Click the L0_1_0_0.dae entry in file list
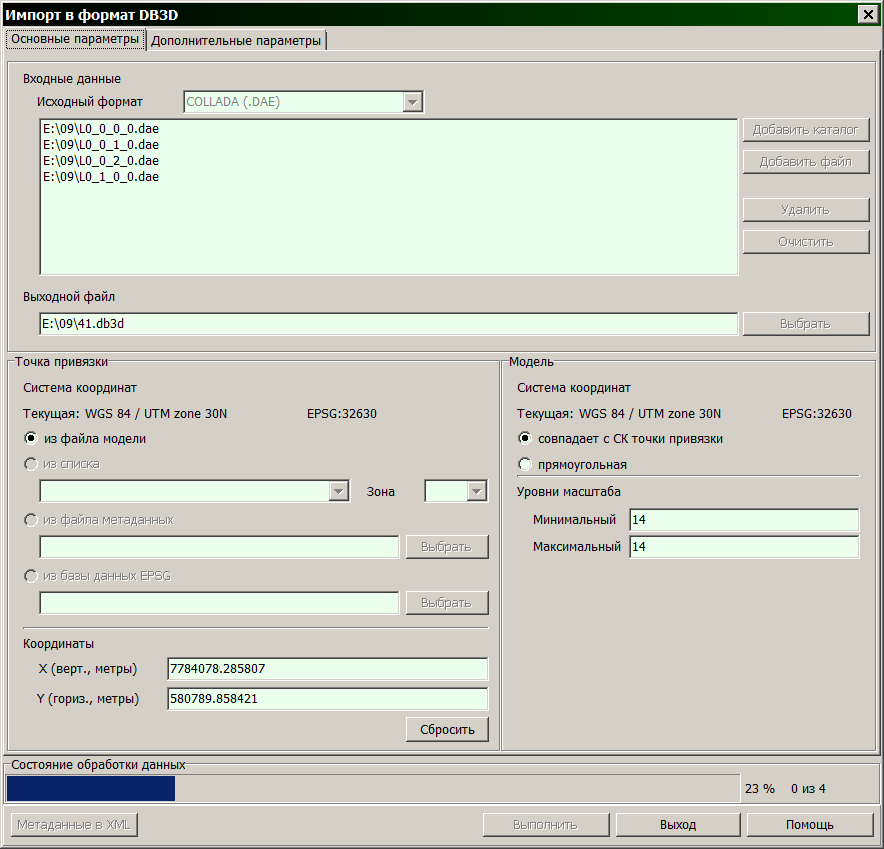Viewport: 884px width, 849px height. point(100,177)
